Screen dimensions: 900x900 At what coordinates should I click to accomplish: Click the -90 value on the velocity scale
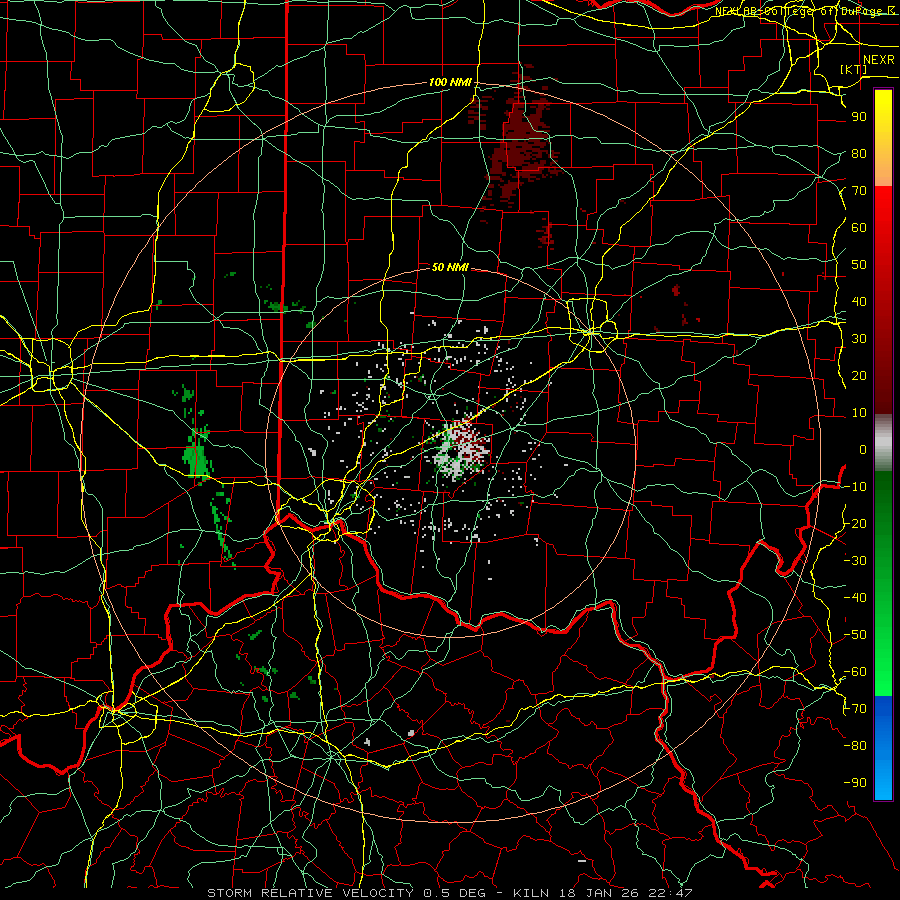(x=855, y=783)
